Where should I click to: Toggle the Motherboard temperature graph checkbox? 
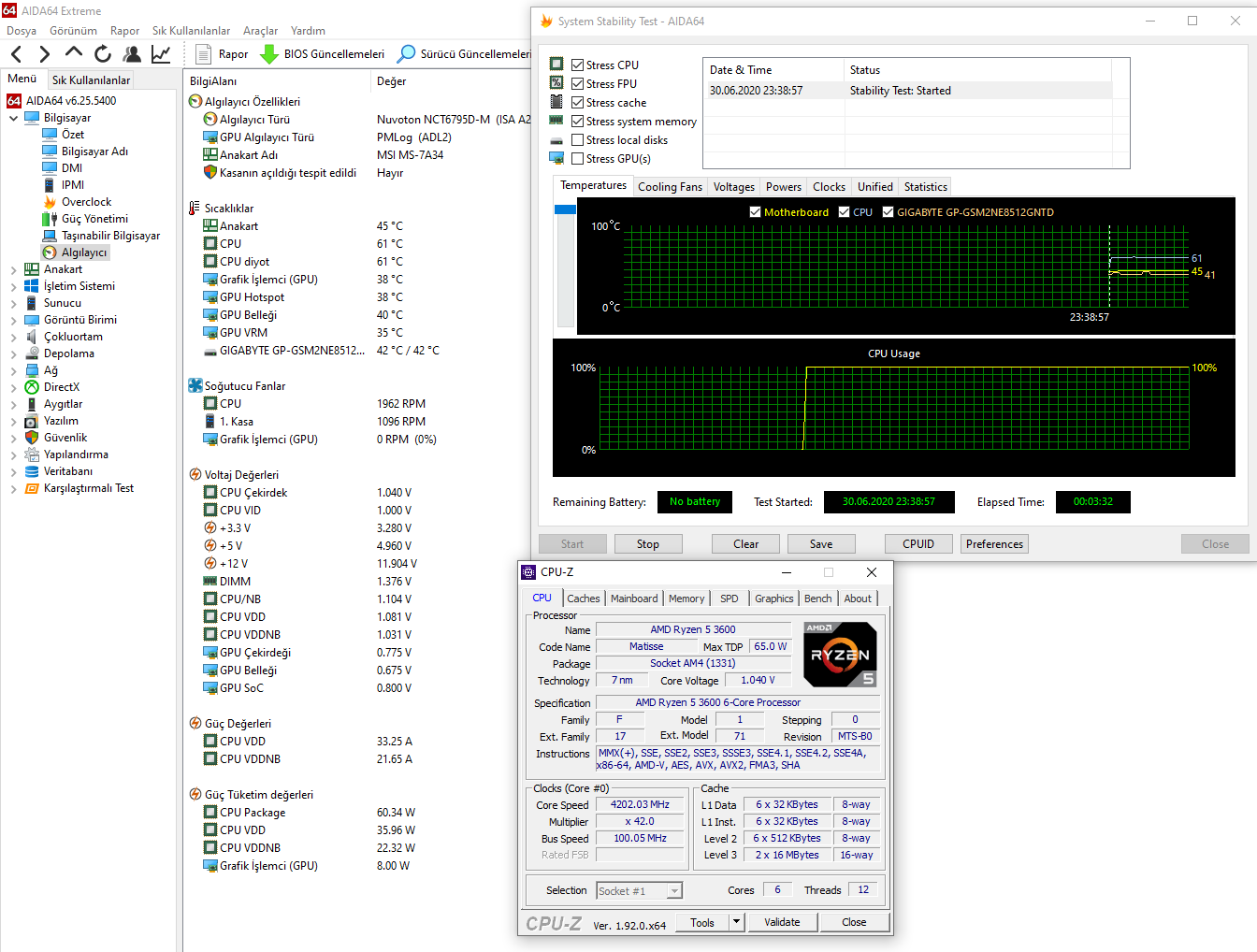pyautogui.click(x=755, y=212)
